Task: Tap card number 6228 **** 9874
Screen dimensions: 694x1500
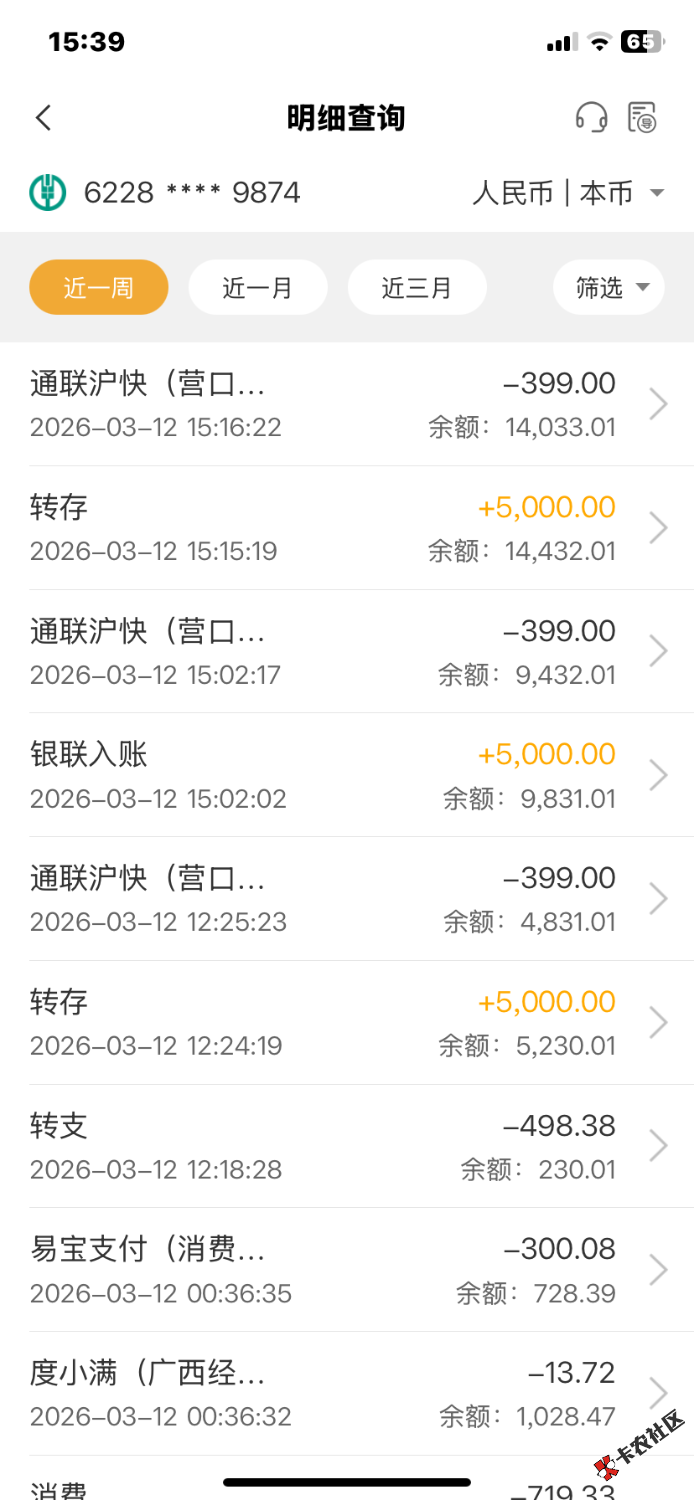Action: [x=192, y=192]
